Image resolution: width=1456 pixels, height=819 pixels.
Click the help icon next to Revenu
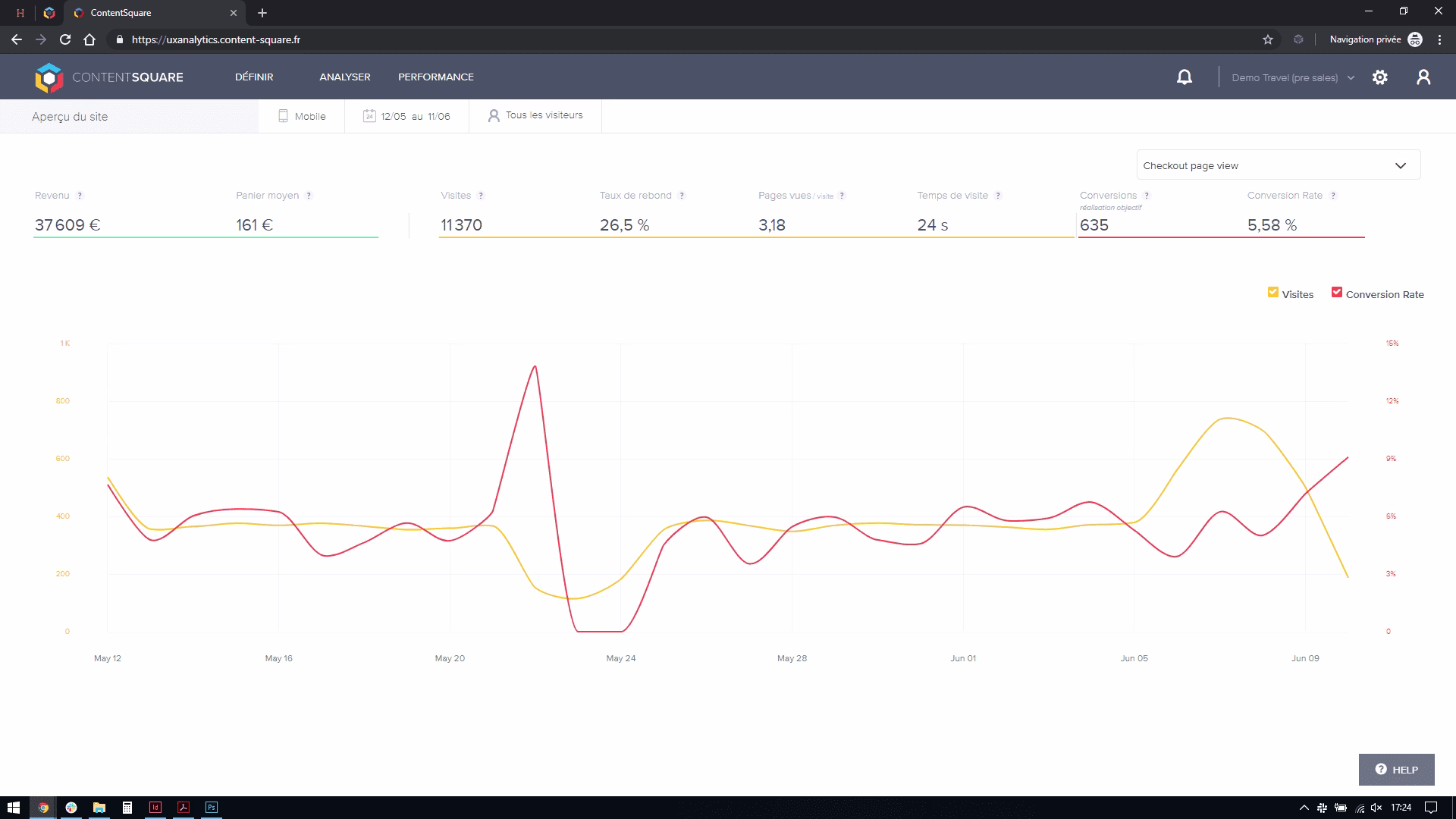tap(80, 196)
